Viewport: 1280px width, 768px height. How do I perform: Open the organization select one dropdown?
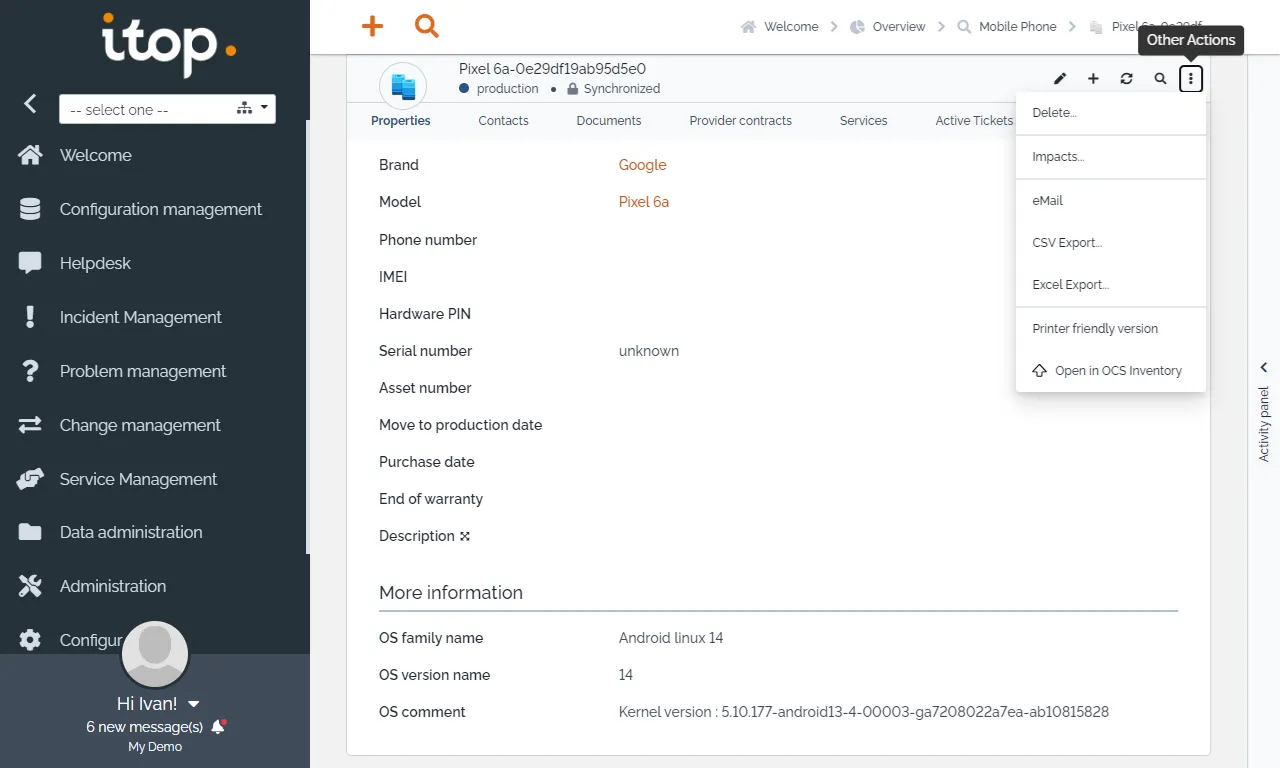pyautogui.click(x=167, y=109)
